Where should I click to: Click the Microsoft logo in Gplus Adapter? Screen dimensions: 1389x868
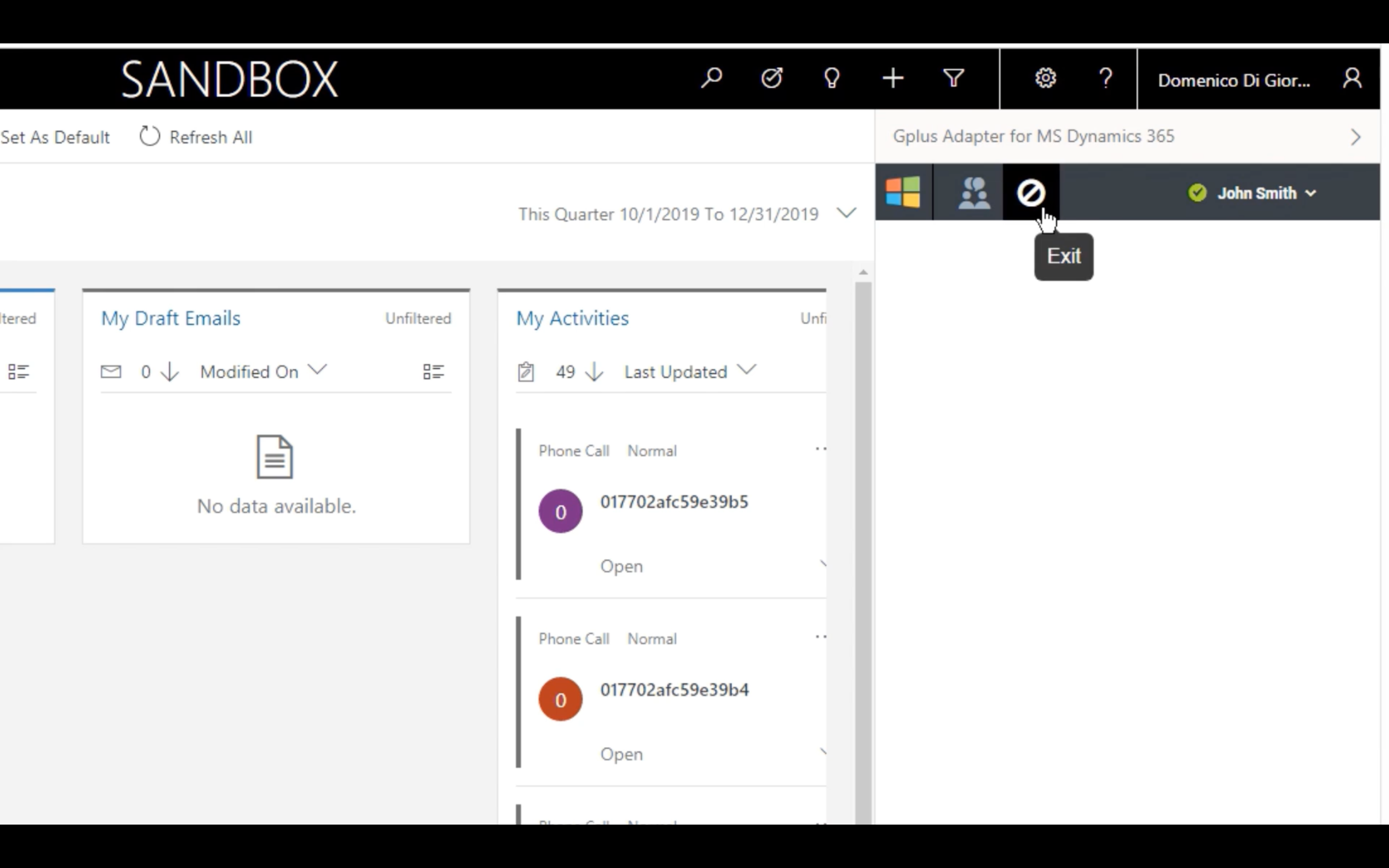coord(903,192)
